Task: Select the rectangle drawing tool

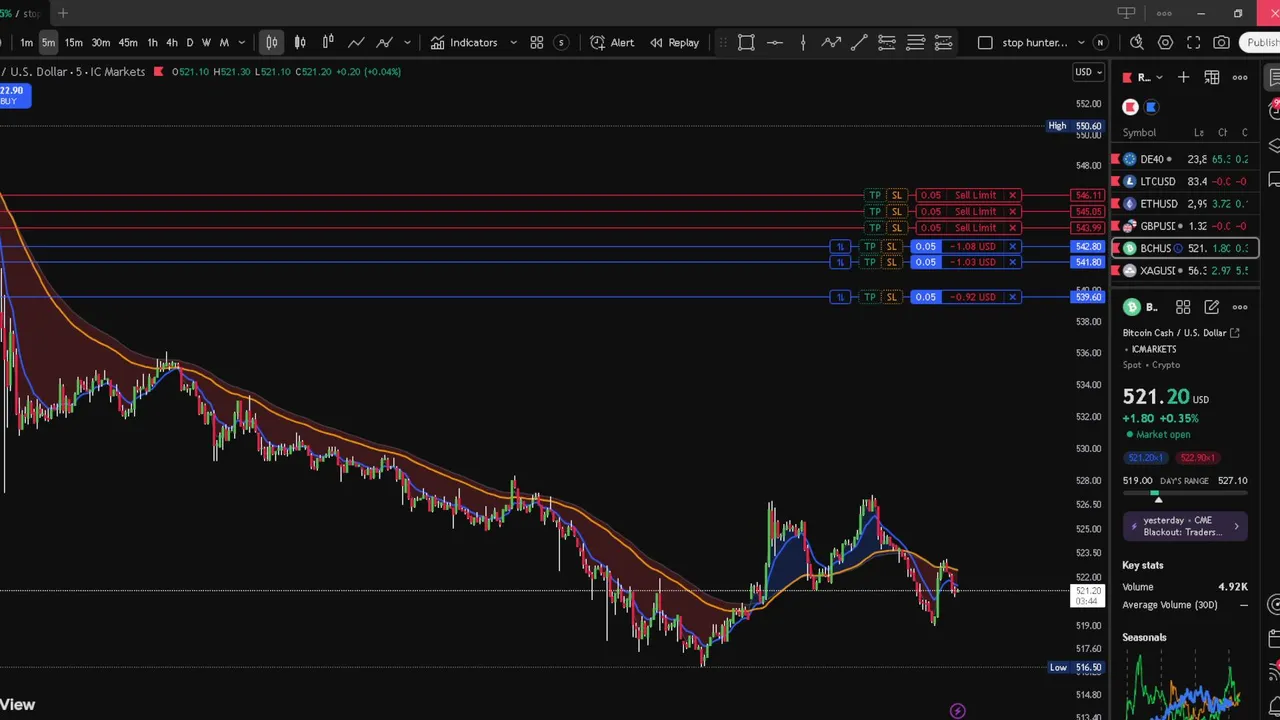Action: (x=746, y=42)
